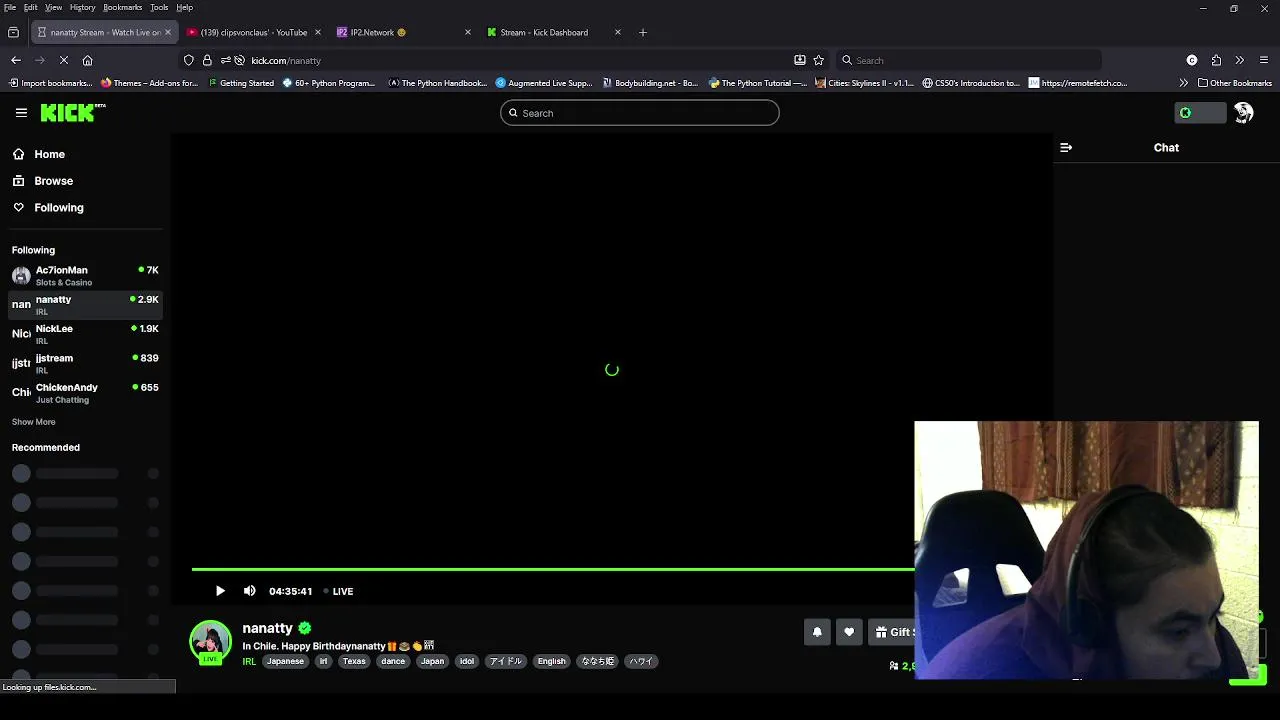This screenshot has width=1280, height=720.
Task: Open the Tools menu
Action: pyautogui.click(x=159, y=7)
